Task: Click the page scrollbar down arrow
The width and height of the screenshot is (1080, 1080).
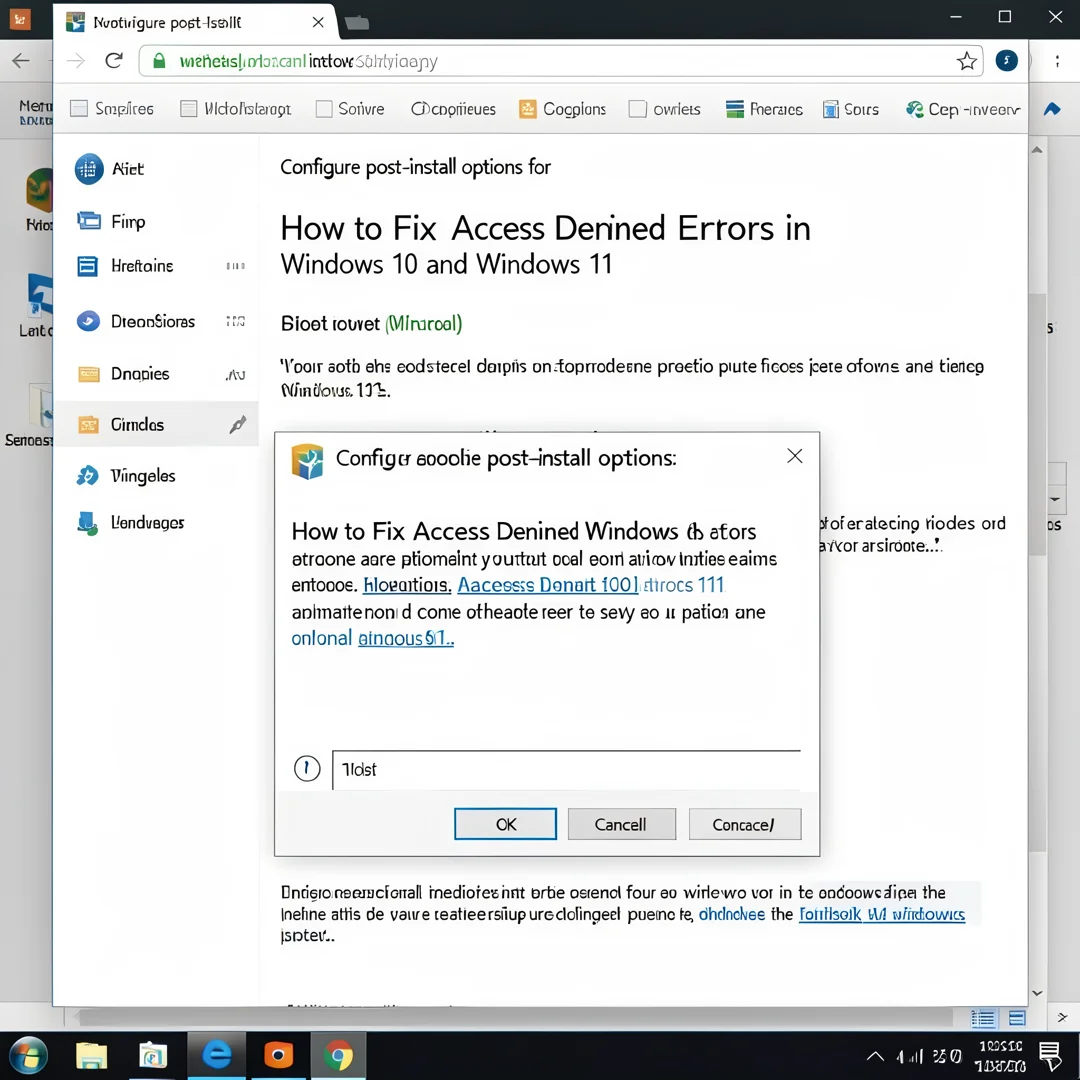Action: tap(1037, 993)
